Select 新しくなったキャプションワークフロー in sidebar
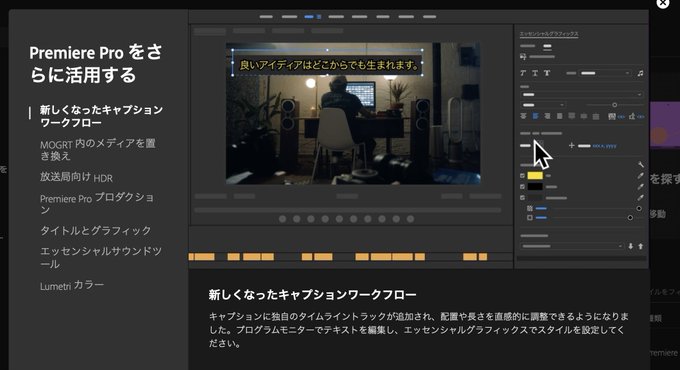 pyautogui.click(x=101, y=116)
